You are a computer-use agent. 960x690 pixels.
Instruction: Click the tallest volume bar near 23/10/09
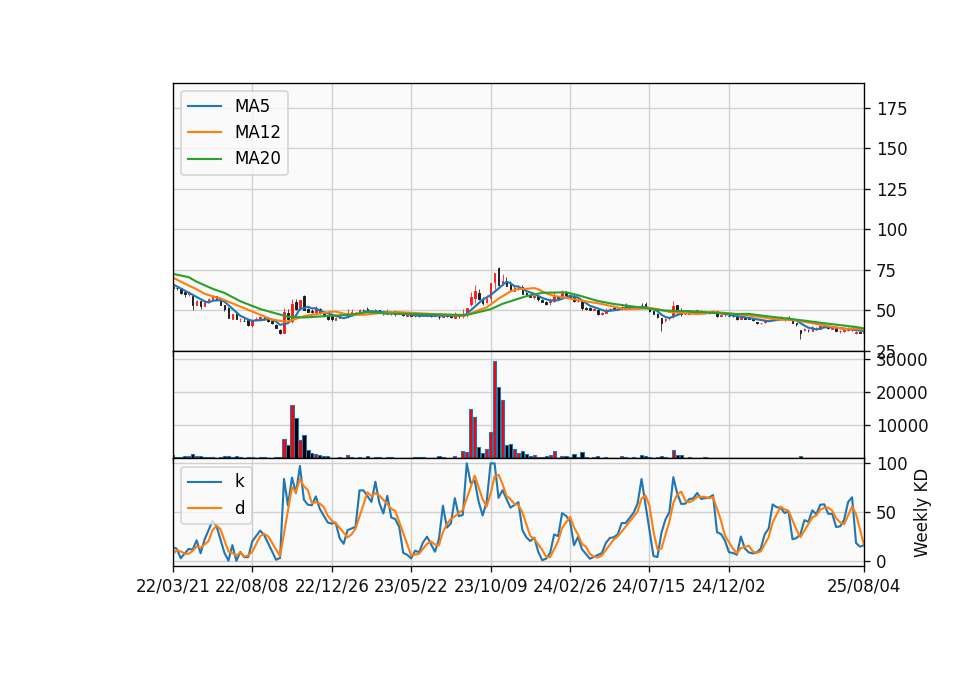pyautogui.click(x=495, y=410)
